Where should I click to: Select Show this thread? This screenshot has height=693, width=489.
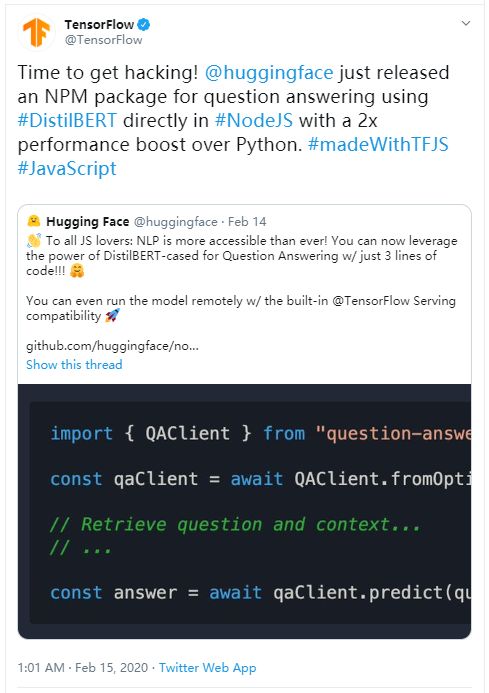tap(74, 365)
